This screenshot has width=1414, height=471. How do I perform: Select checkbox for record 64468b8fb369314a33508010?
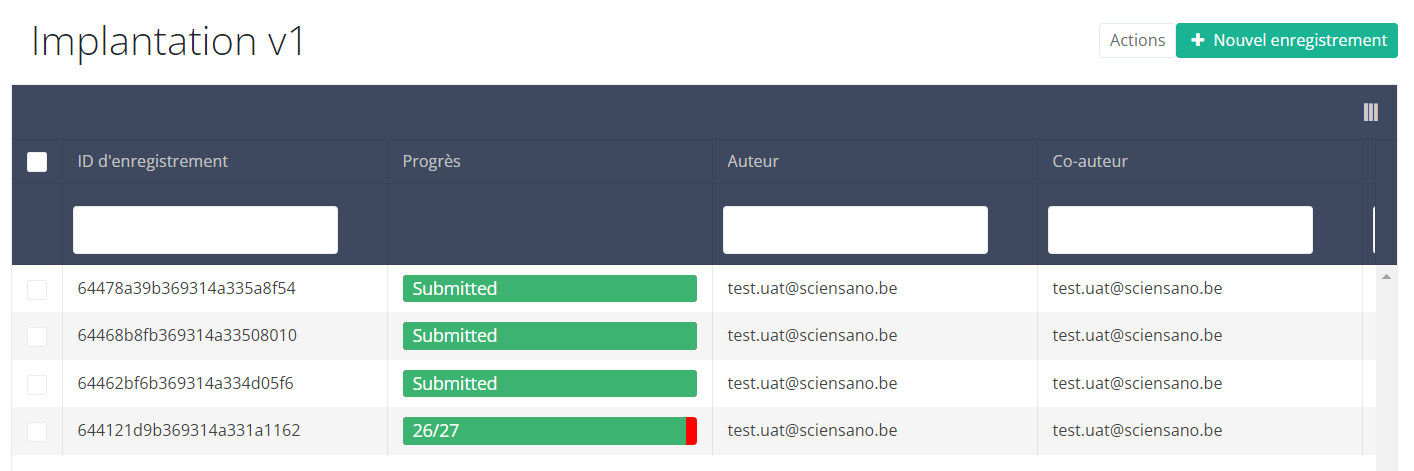point(37,337)
